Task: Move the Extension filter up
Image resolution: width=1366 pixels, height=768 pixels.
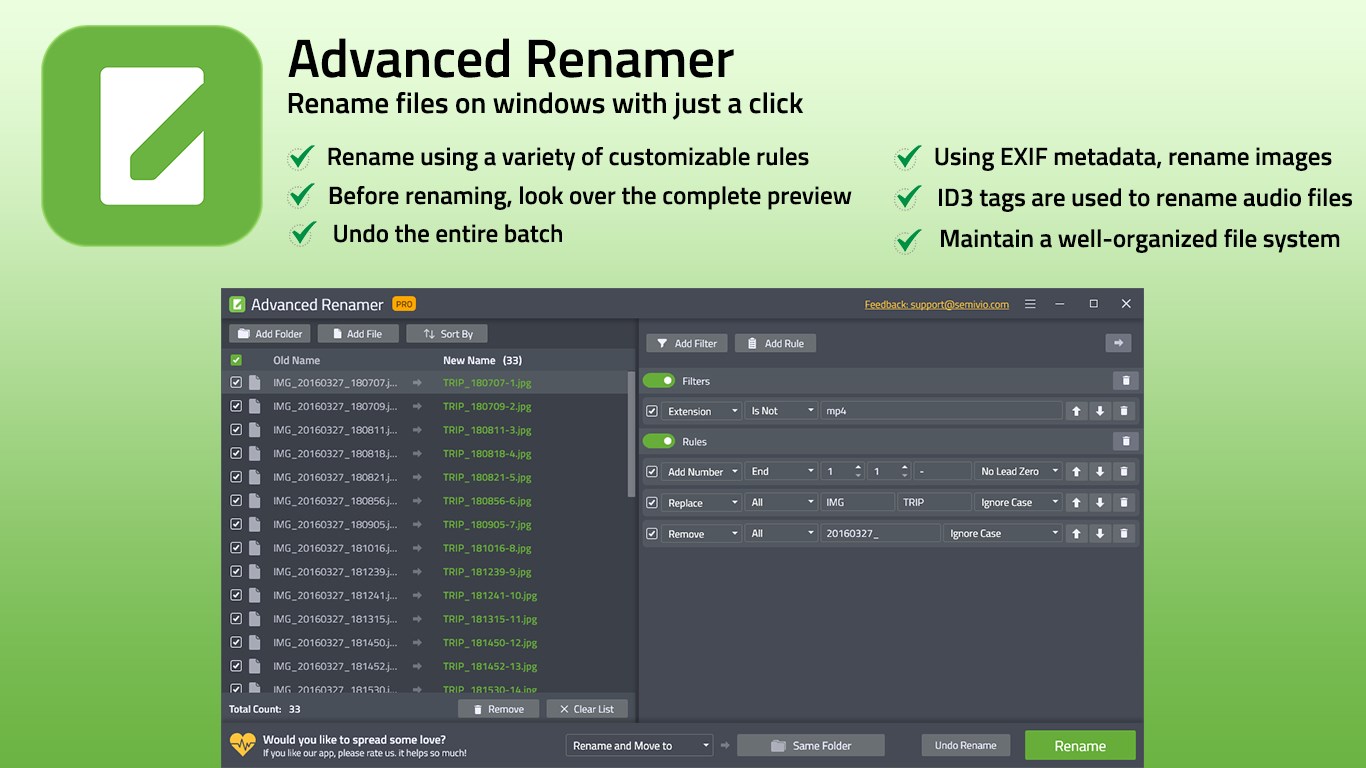Action: tap(1076, 411)
